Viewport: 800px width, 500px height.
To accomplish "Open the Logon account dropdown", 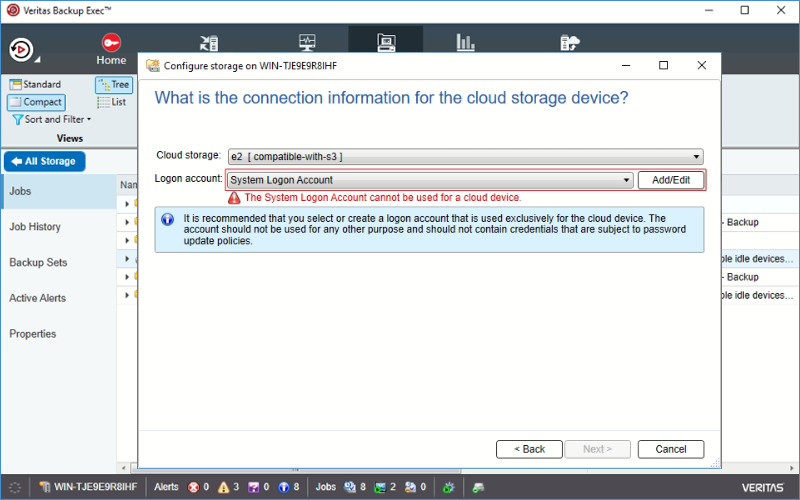I will click(430, 180).
